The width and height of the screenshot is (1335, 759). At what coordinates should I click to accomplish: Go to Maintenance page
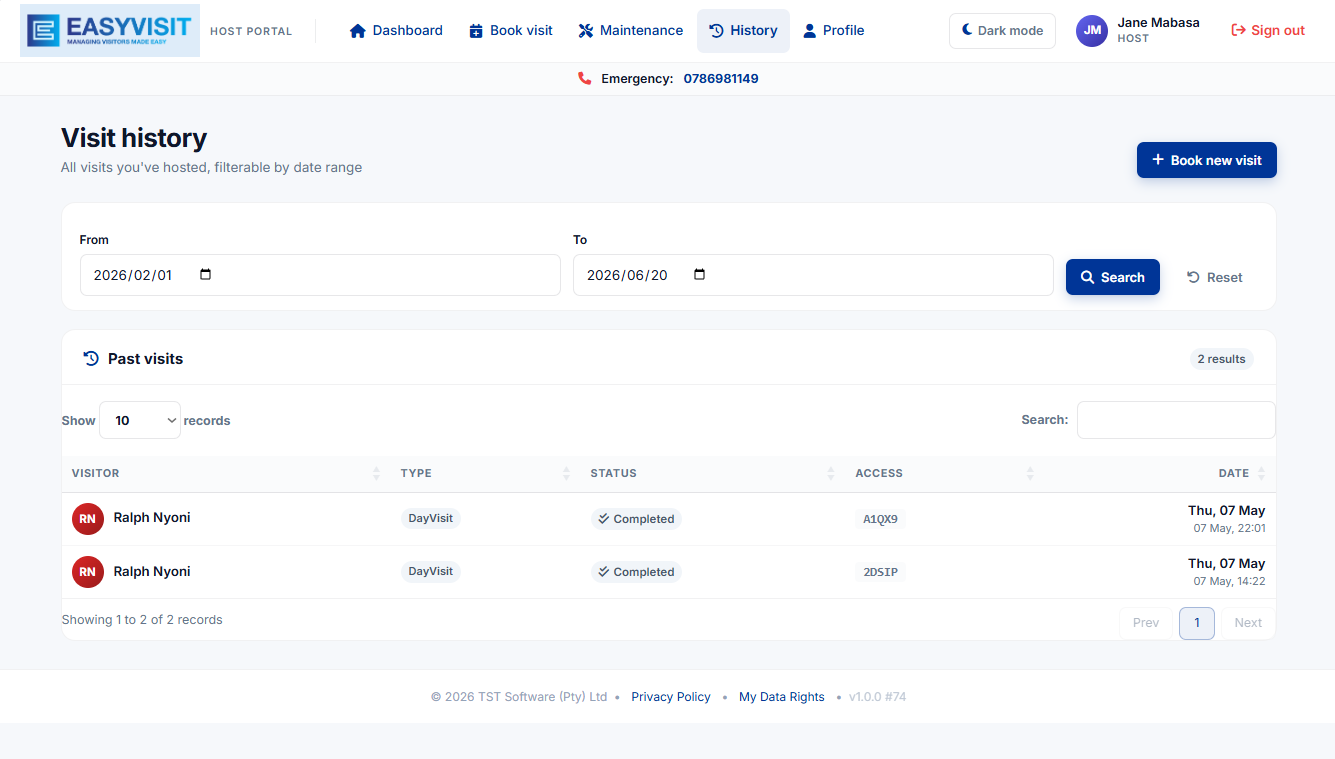pos(631,31)
